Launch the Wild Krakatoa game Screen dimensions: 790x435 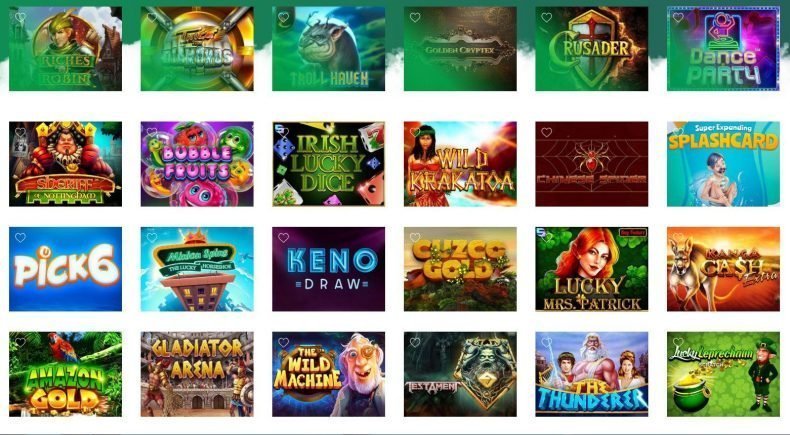pos(460,164)
